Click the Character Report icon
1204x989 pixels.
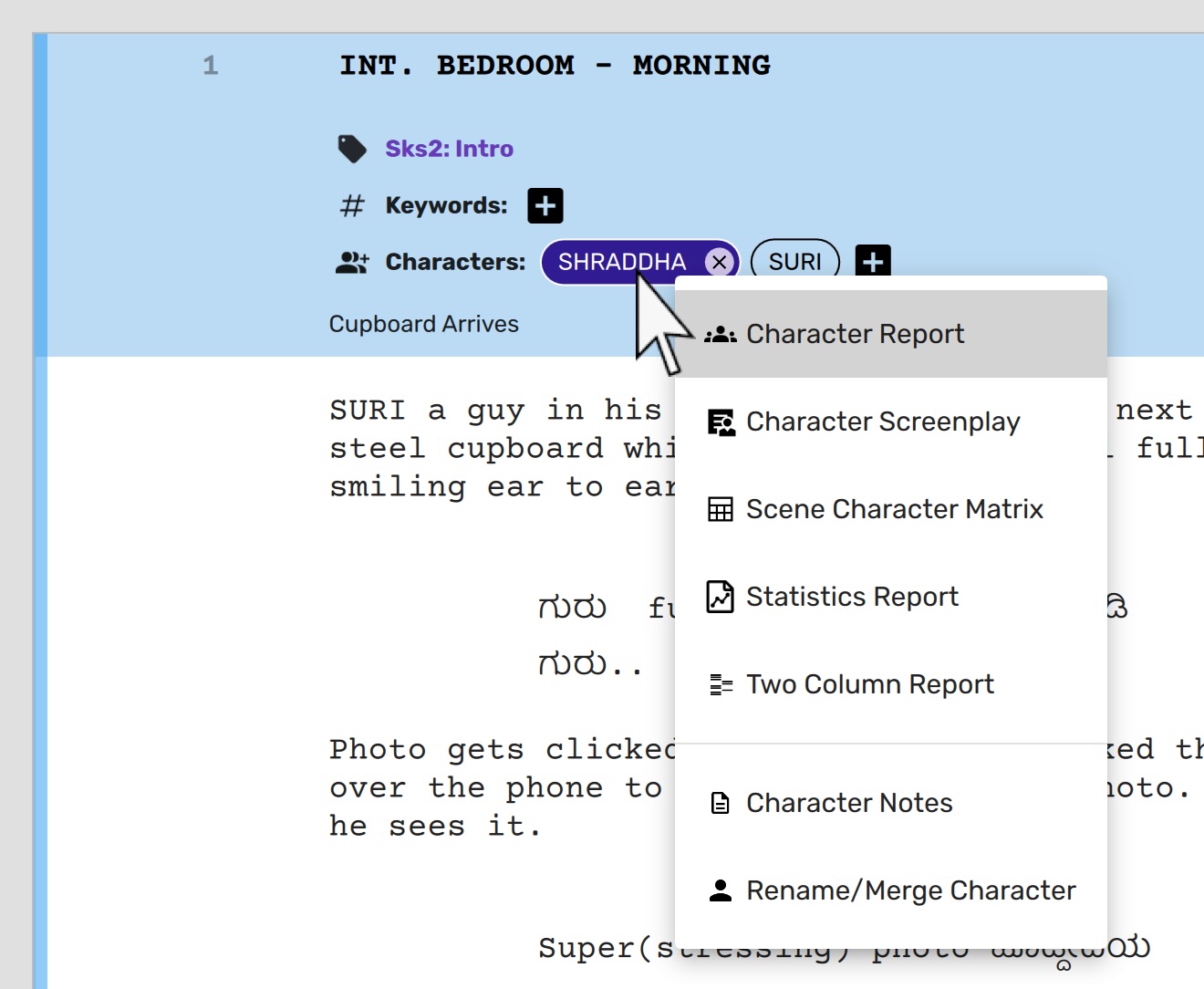pos(721,335)
